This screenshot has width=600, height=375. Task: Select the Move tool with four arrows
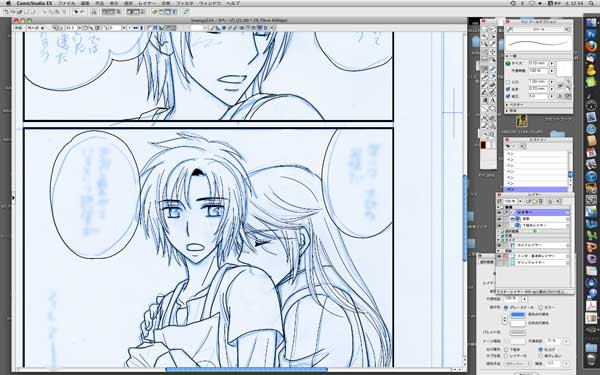click(492, 51)
